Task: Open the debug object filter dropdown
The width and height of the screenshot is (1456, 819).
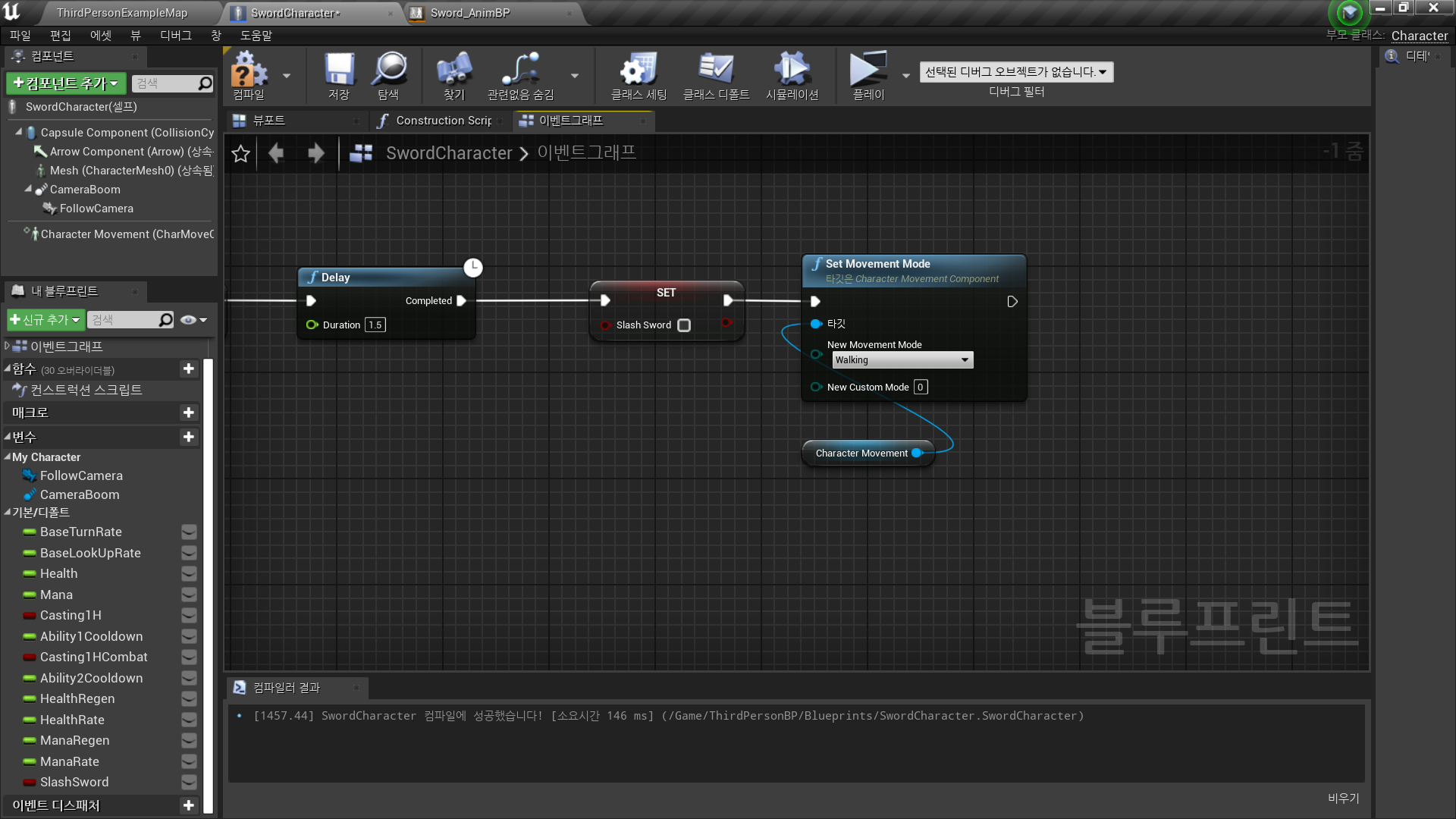Action: click(1016, 72)
